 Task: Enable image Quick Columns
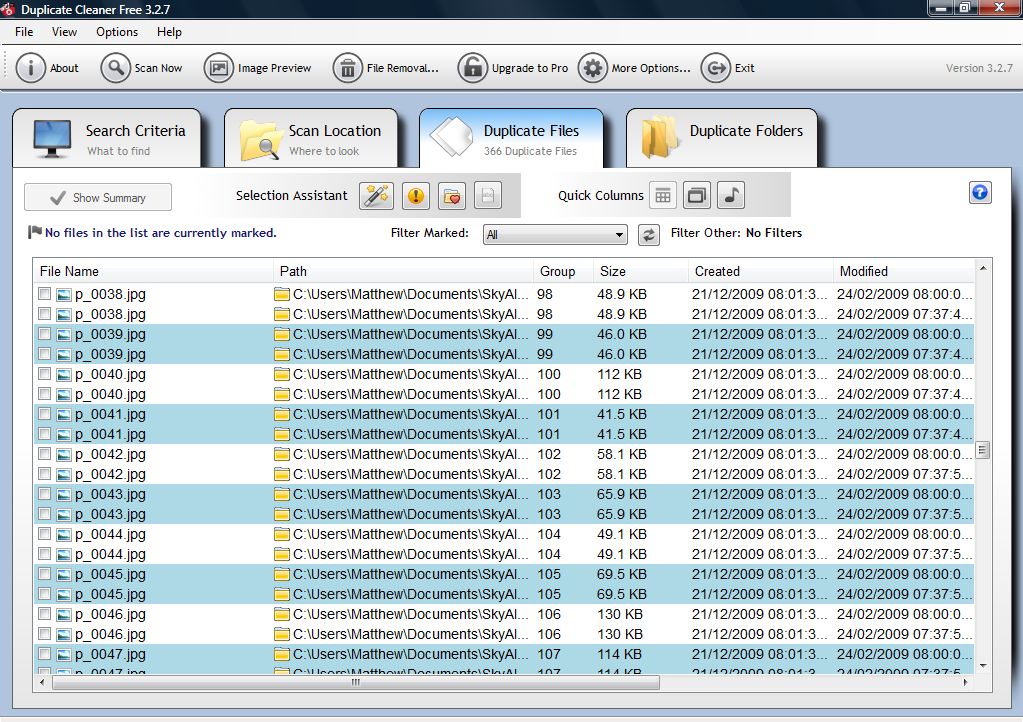(697, 195)
